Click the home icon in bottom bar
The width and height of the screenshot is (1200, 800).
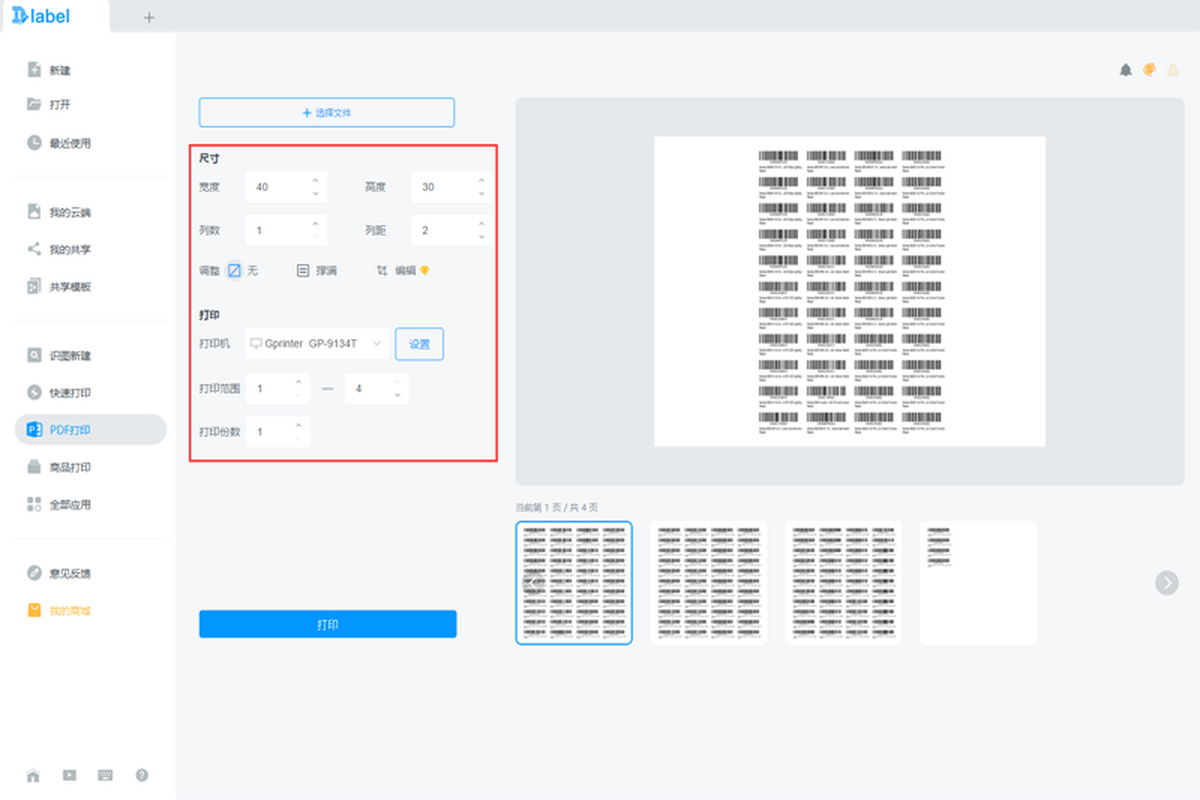pos(33,775)
